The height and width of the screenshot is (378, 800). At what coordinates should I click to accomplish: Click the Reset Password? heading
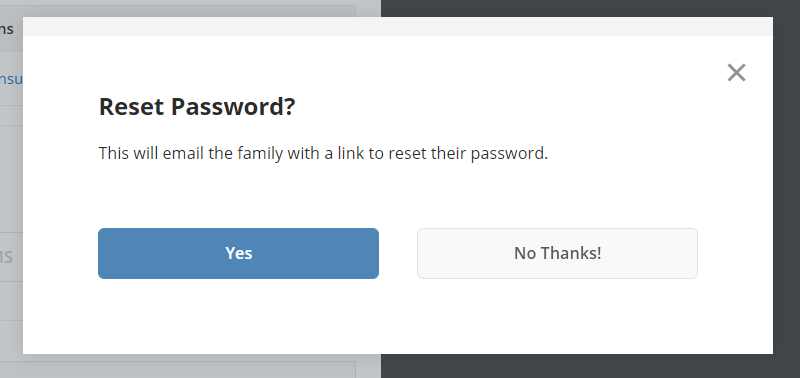click(197, 107)
